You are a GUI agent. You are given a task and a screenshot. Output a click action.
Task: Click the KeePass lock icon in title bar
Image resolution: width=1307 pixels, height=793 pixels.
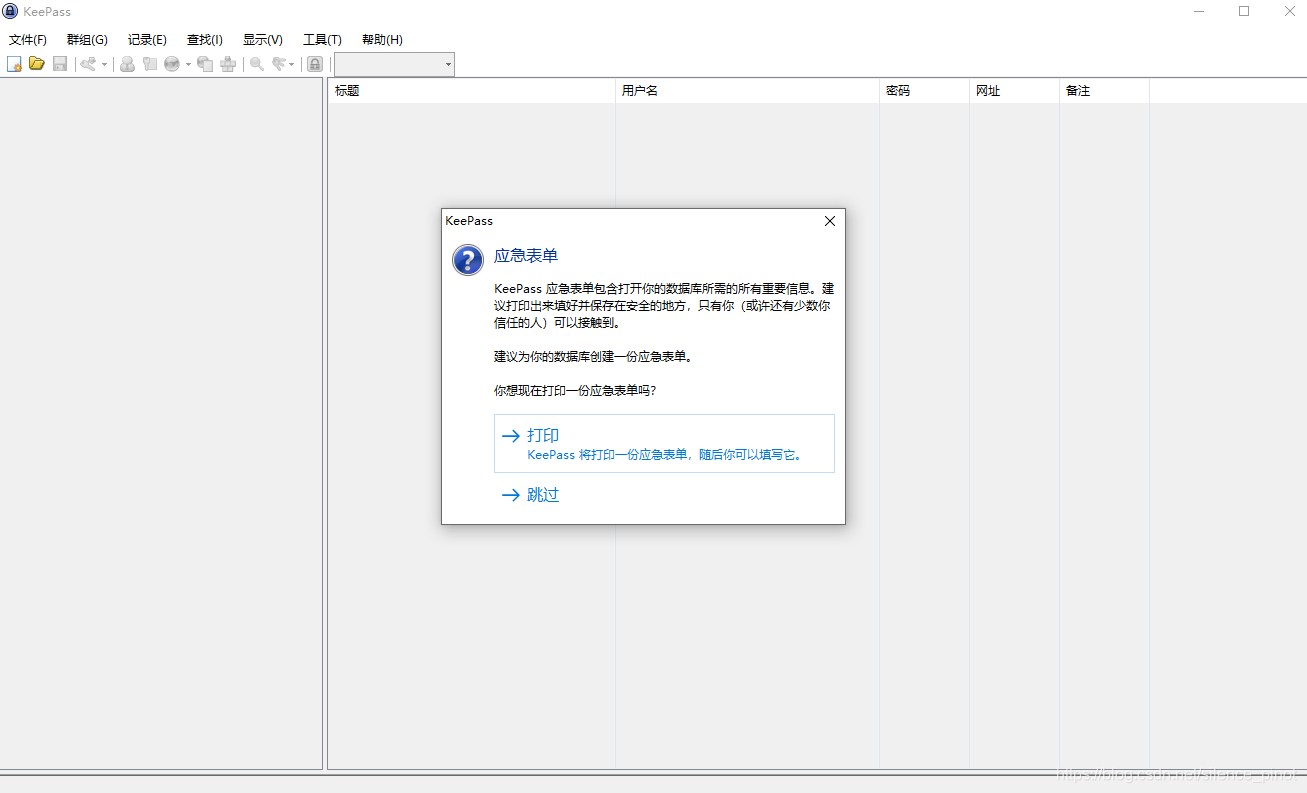point(11,11)
